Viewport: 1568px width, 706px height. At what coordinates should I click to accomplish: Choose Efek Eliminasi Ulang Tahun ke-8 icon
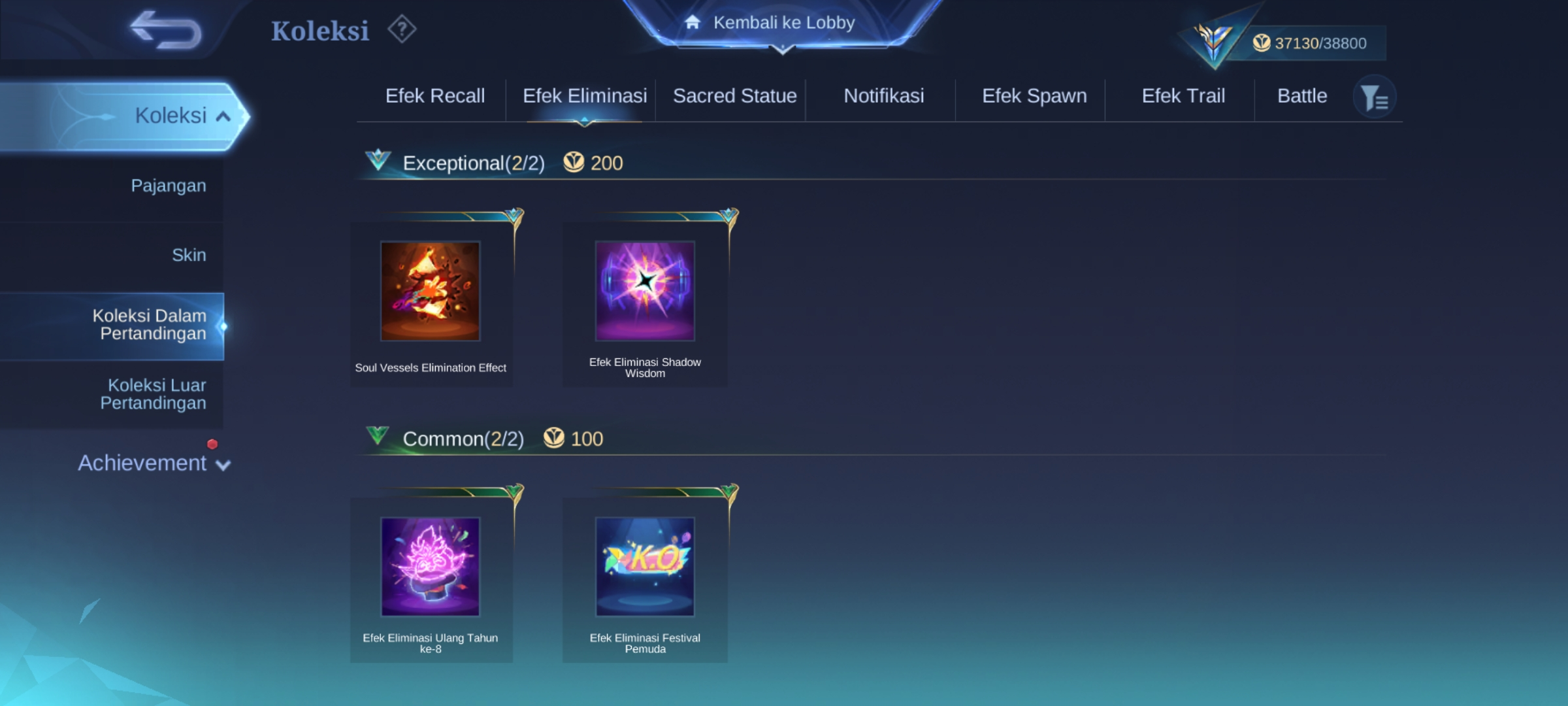[431, 567]
